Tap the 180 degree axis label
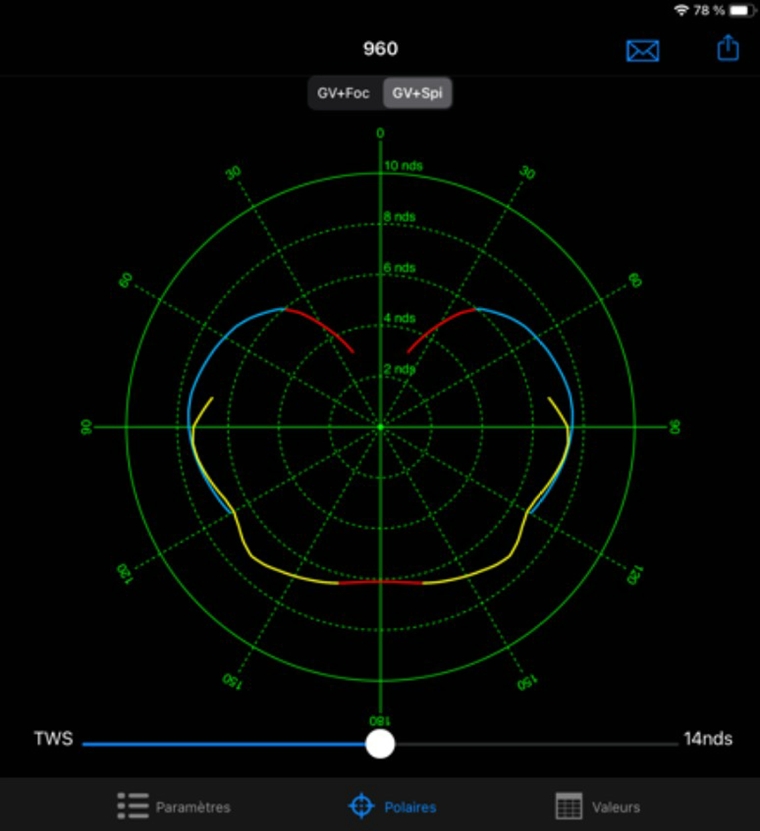This screenshot has width=760, height=831. [x=380, y=721]
